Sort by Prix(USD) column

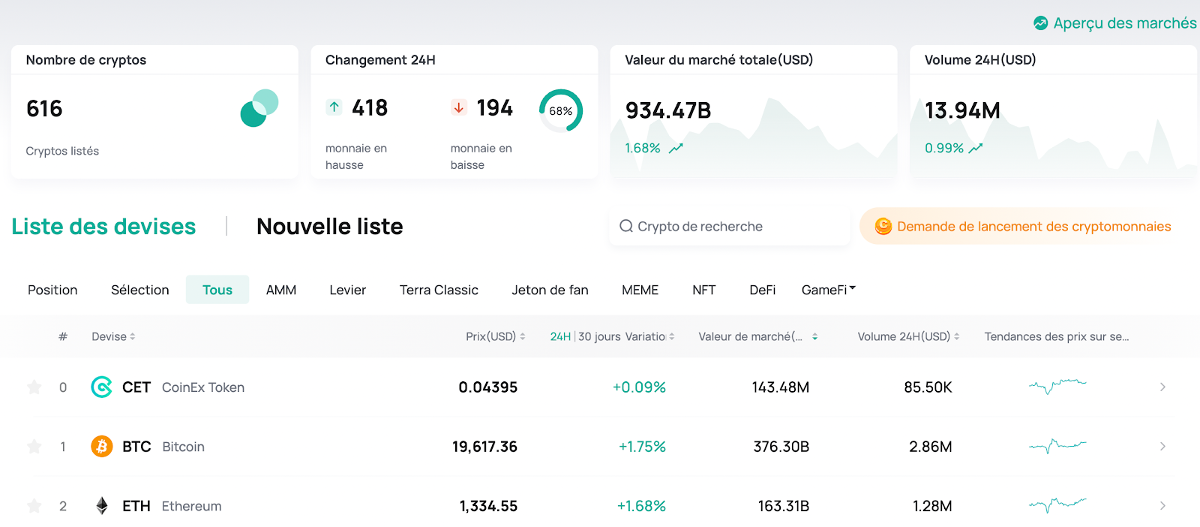[x=496, y=337]
